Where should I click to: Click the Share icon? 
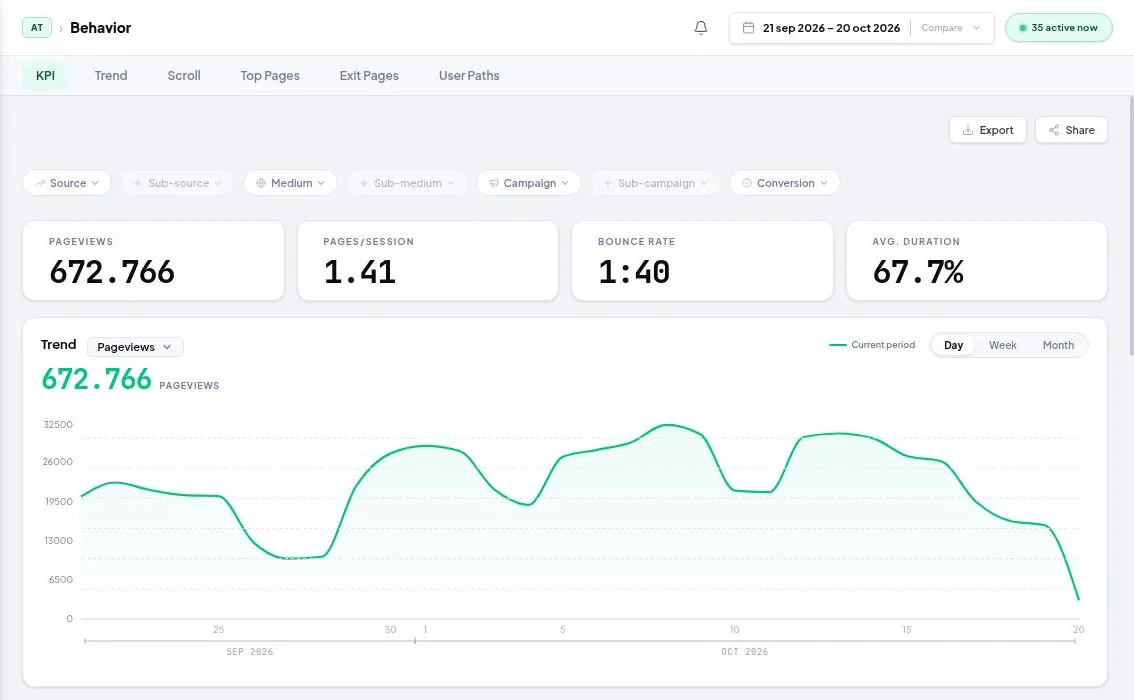(1054, 130)
